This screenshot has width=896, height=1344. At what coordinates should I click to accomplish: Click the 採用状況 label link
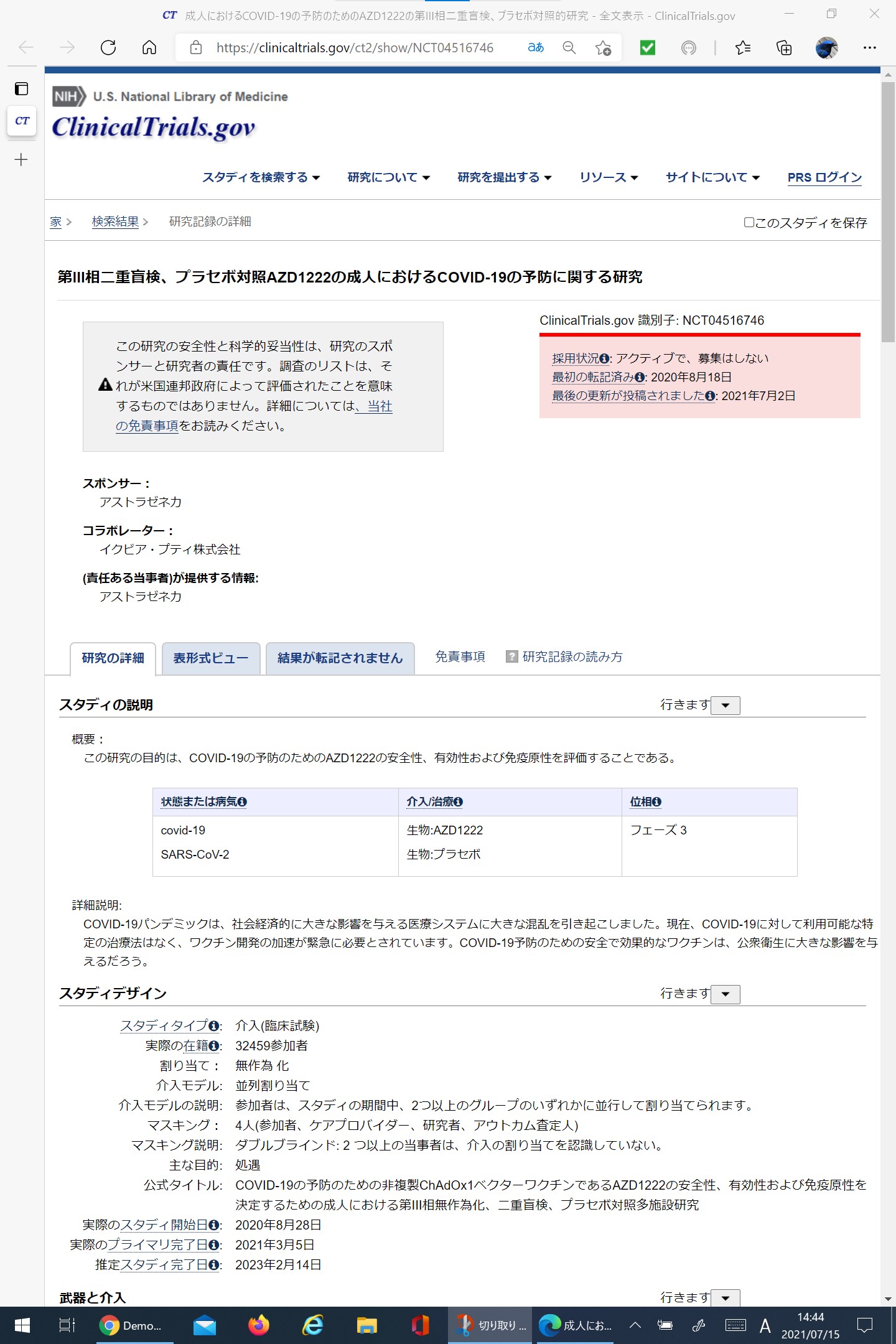(x=576, y=358)
